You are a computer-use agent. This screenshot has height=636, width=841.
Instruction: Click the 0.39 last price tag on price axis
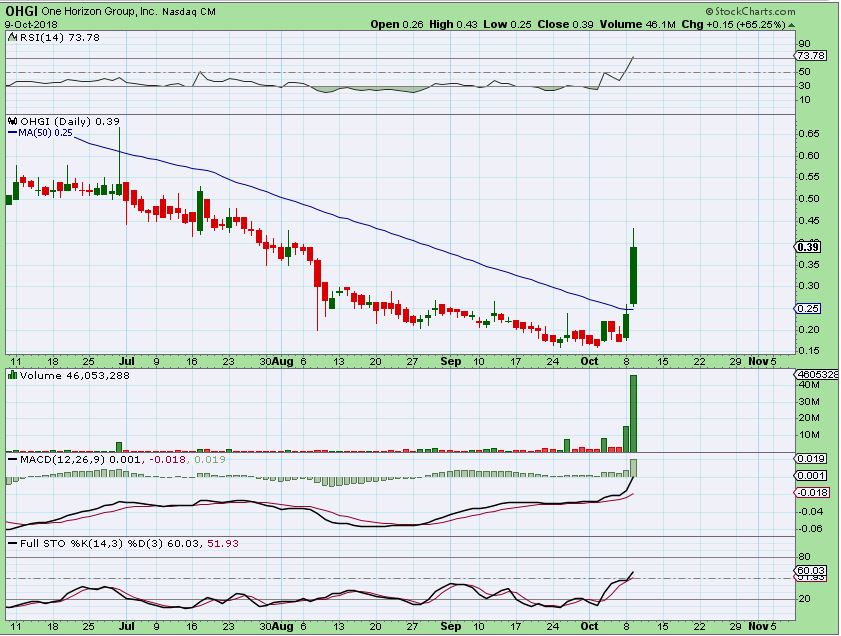tap(807, 247)
